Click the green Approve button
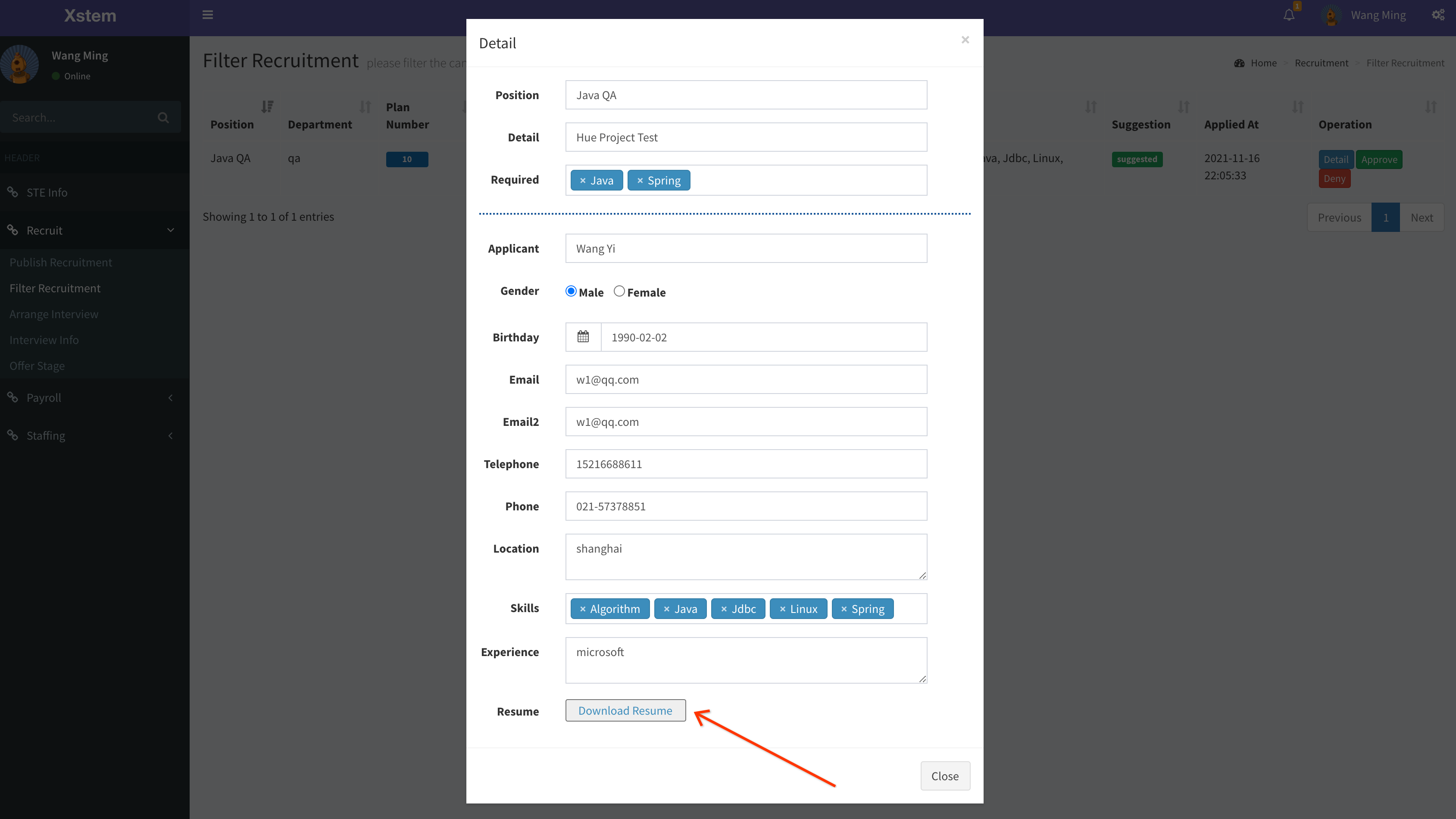 pyautogui.click(x=1379, y=159)
